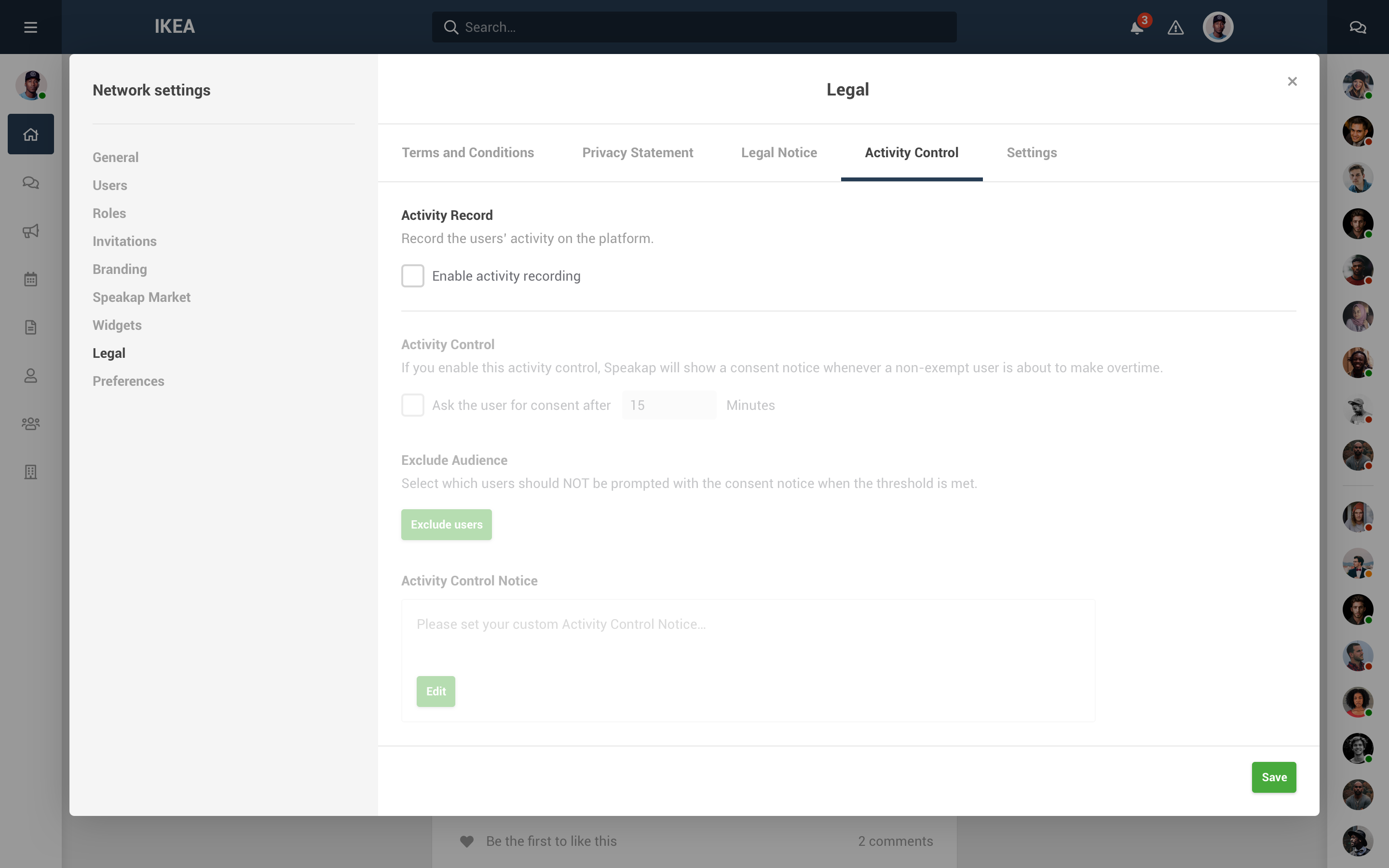The image size is (1389, 868).
Task: Open building organization icon in sidebar
Action: coord(30,472)
